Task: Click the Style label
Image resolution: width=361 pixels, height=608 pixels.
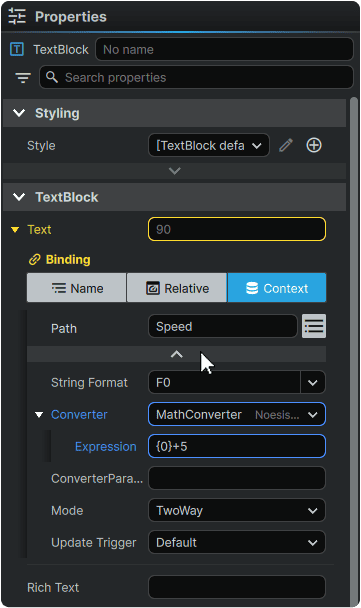Action: (41, 146)
